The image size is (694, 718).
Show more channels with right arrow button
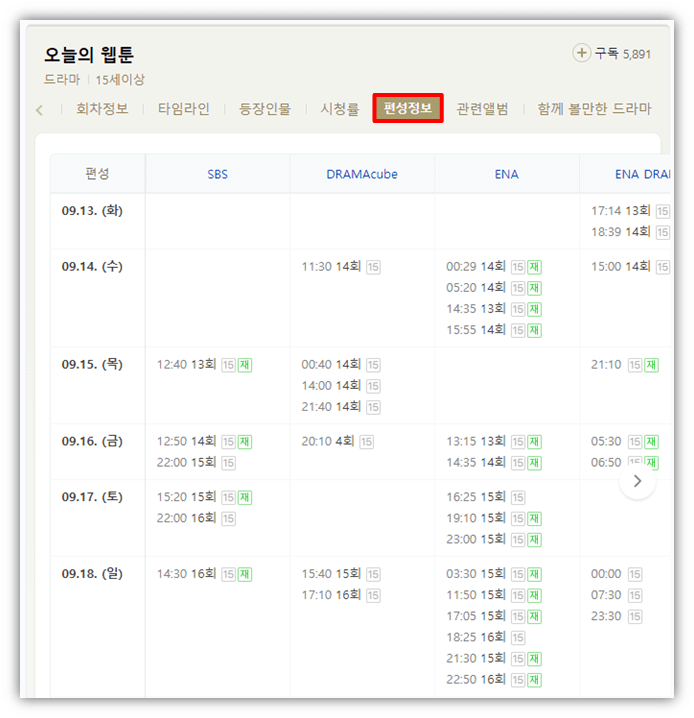637,481
